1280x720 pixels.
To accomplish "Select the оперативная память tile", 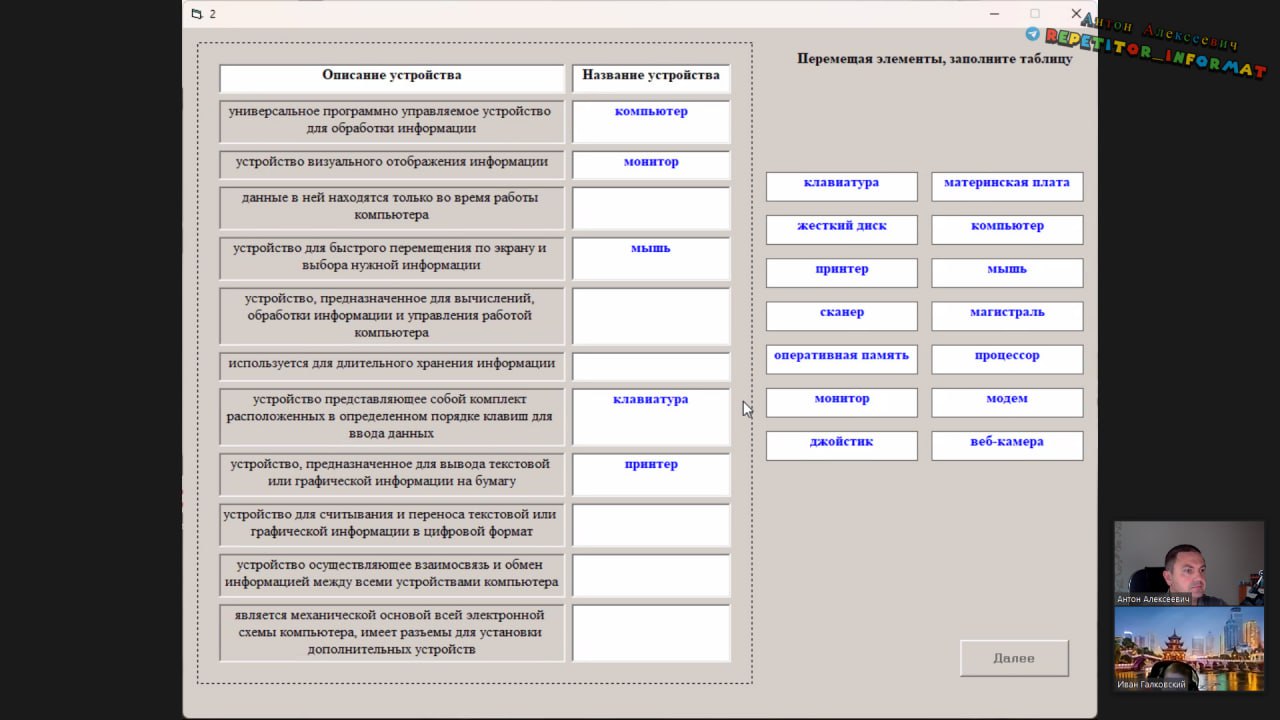I will 841,359.
